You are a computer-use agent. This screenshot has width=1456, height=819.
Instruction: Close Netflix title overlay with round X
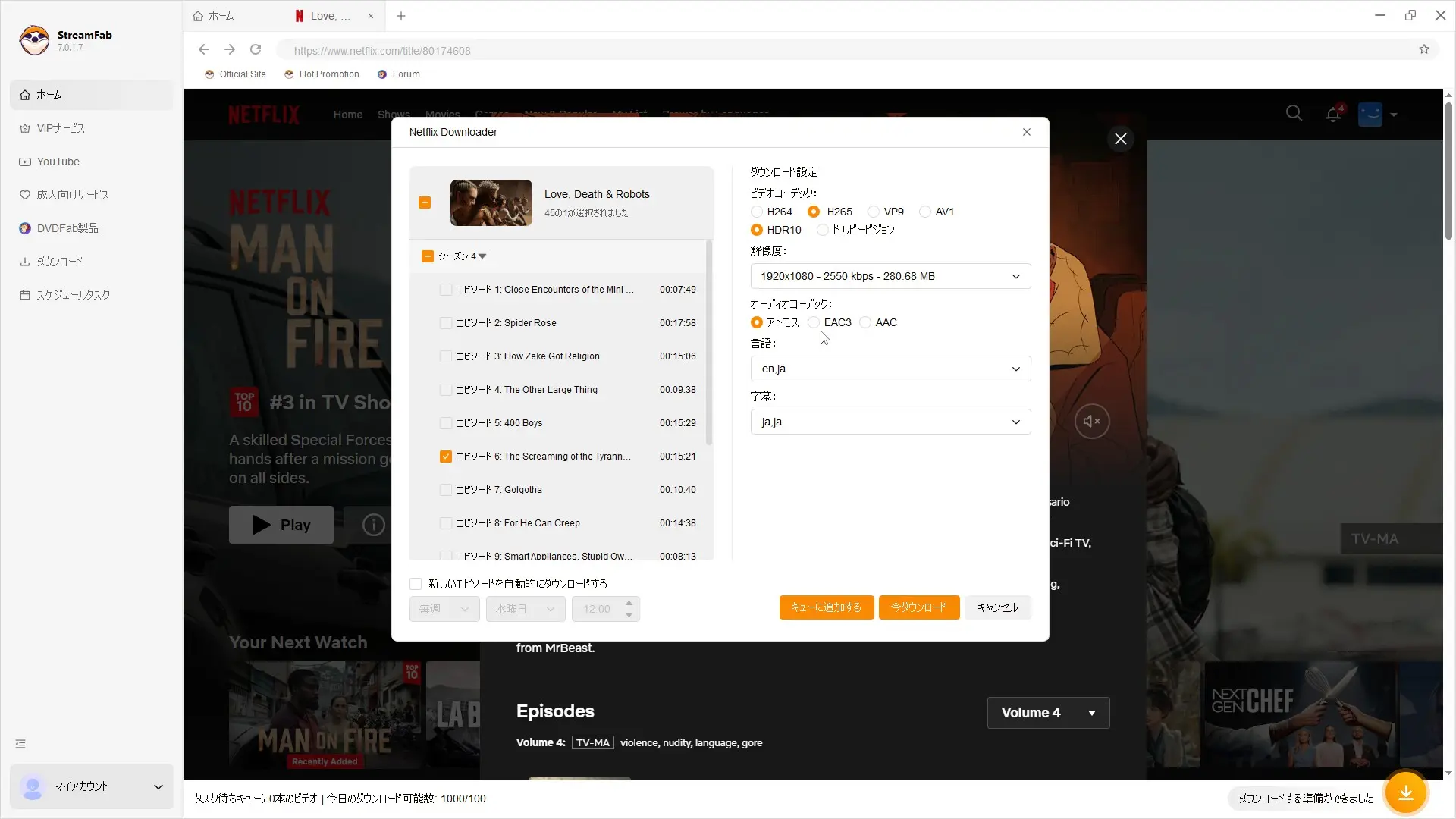pyautogui.click(x=1121, y=139)
